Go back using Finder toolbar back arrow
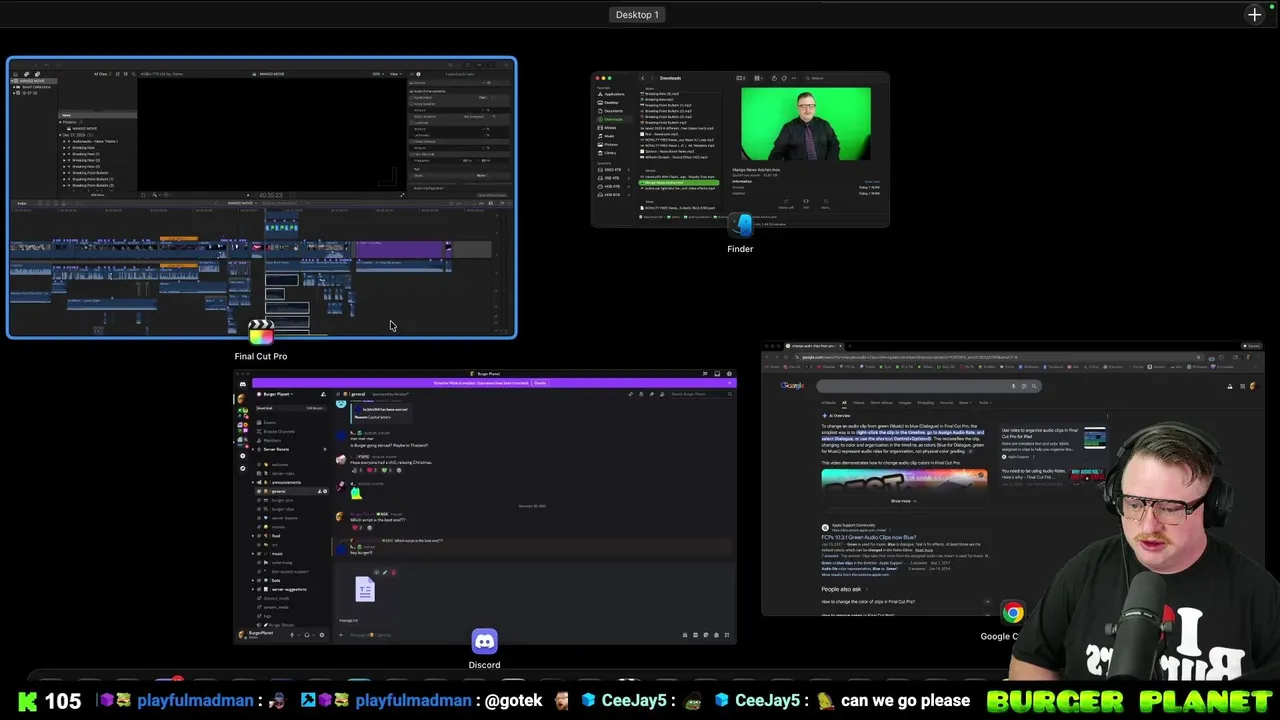The width and height of the screenshot is (1280, 720). [643, 78]
